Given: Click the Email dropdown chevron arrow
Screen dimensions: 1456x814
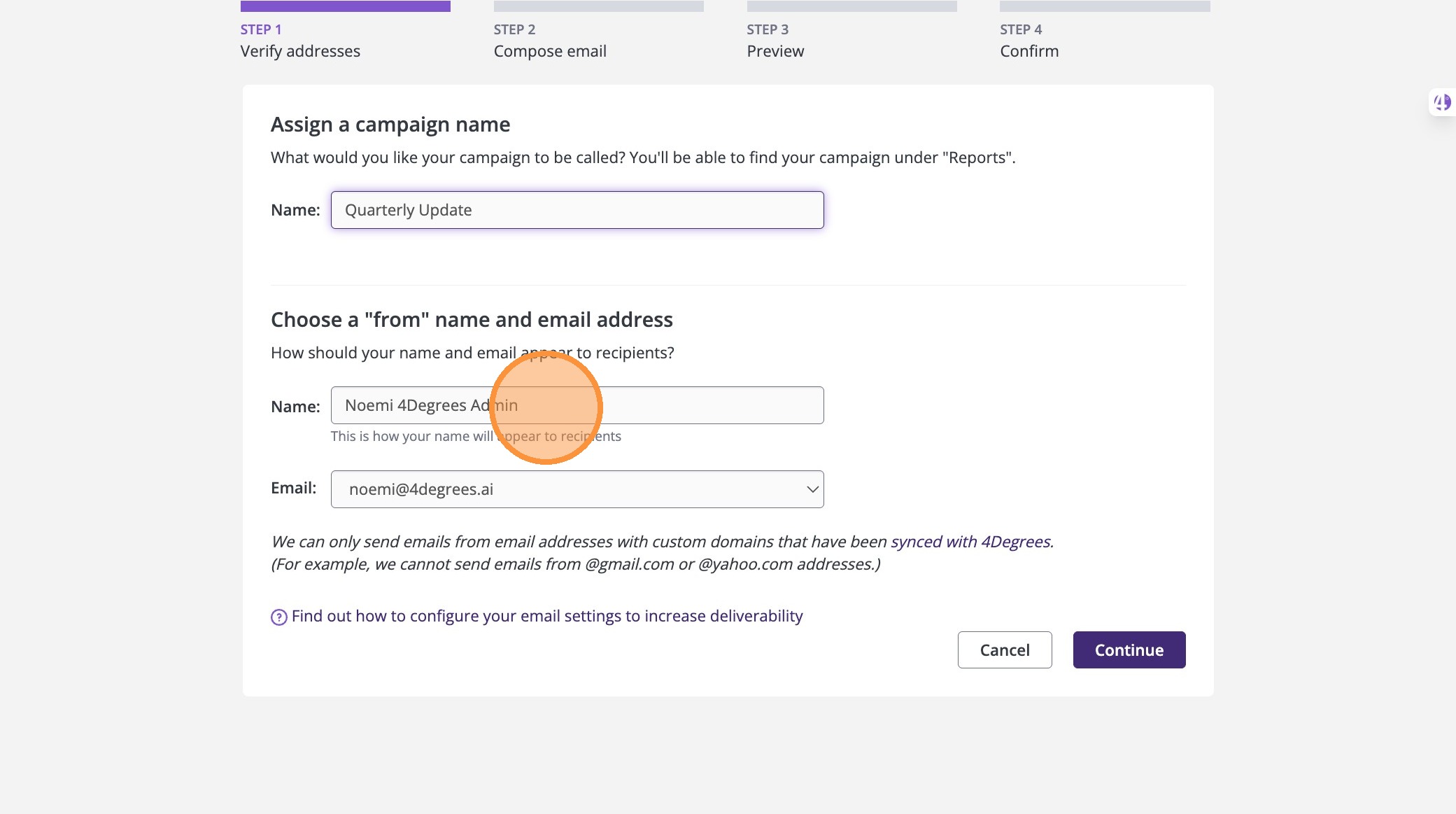Looking at the screenshot, I should click(x=812, y=489).
